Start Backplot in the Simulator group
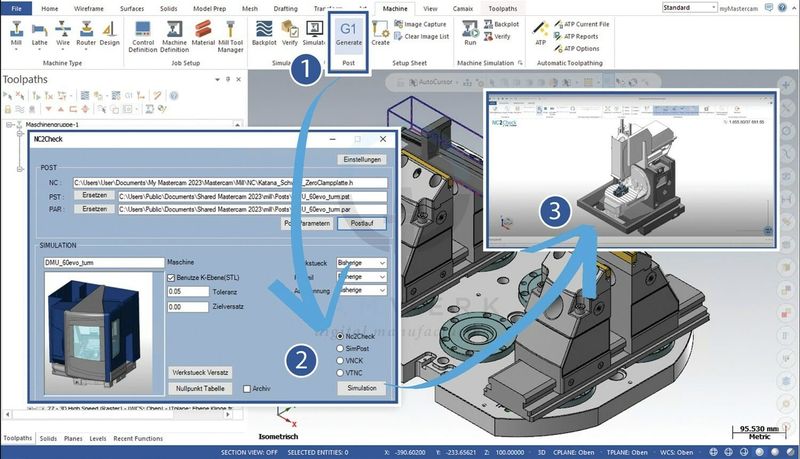Viewport: 800px width, 459px height. 264,34
